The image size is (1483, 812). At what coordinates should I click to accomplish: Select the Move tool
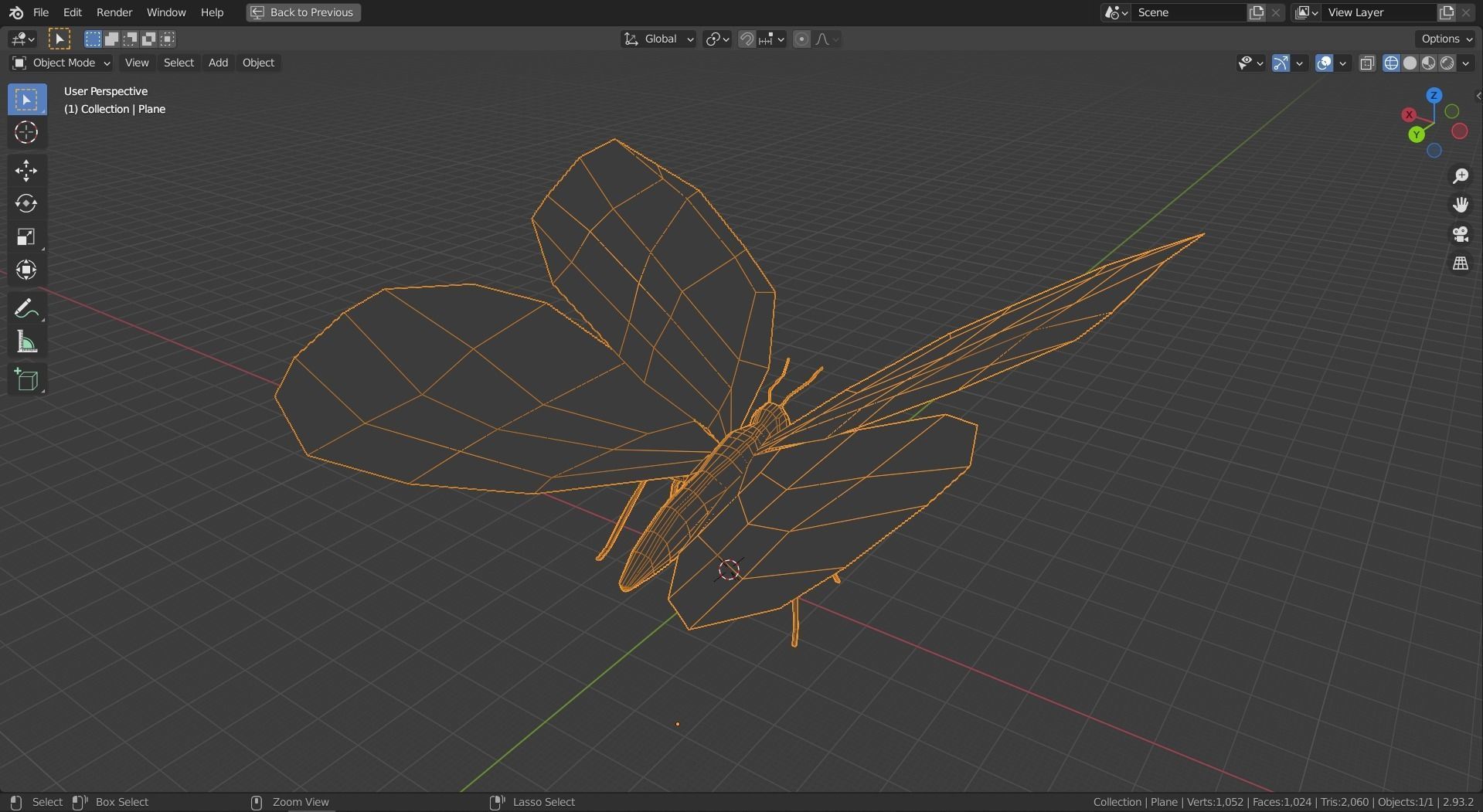26,171
